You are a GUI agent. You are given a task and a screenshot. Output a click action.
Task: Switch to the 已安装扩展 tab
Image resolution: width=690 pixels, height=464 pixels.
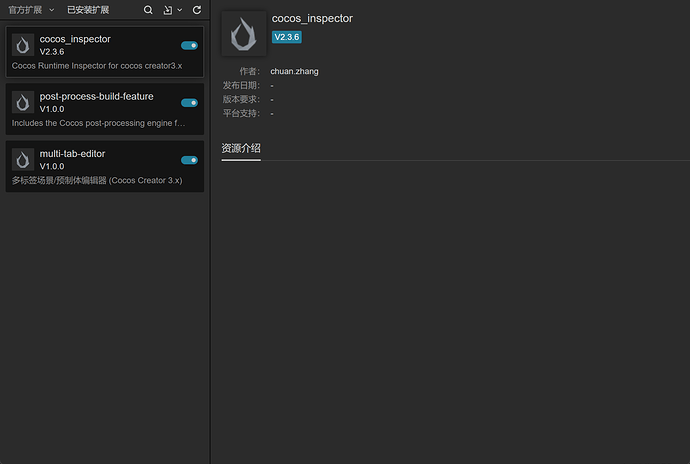coord(88,10)
